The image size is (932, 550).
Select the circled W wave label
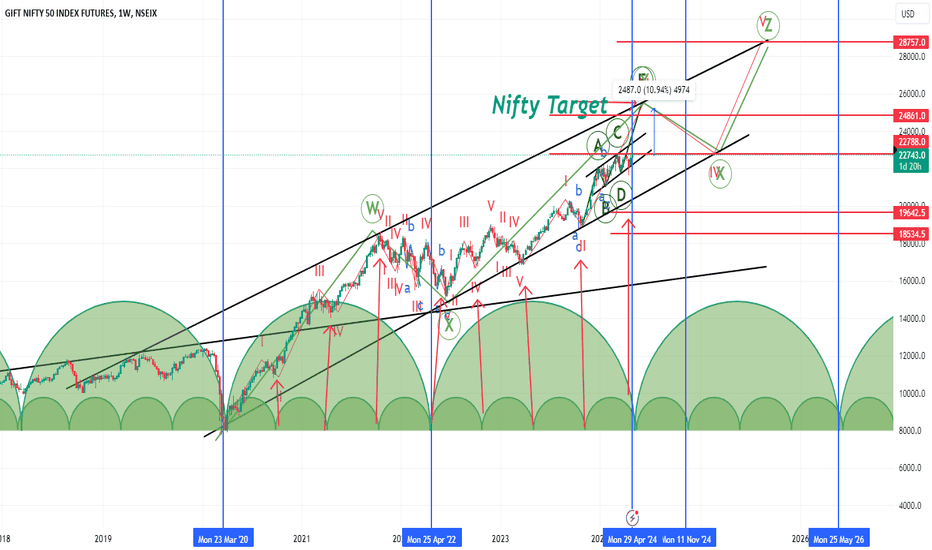coord(372,208)
